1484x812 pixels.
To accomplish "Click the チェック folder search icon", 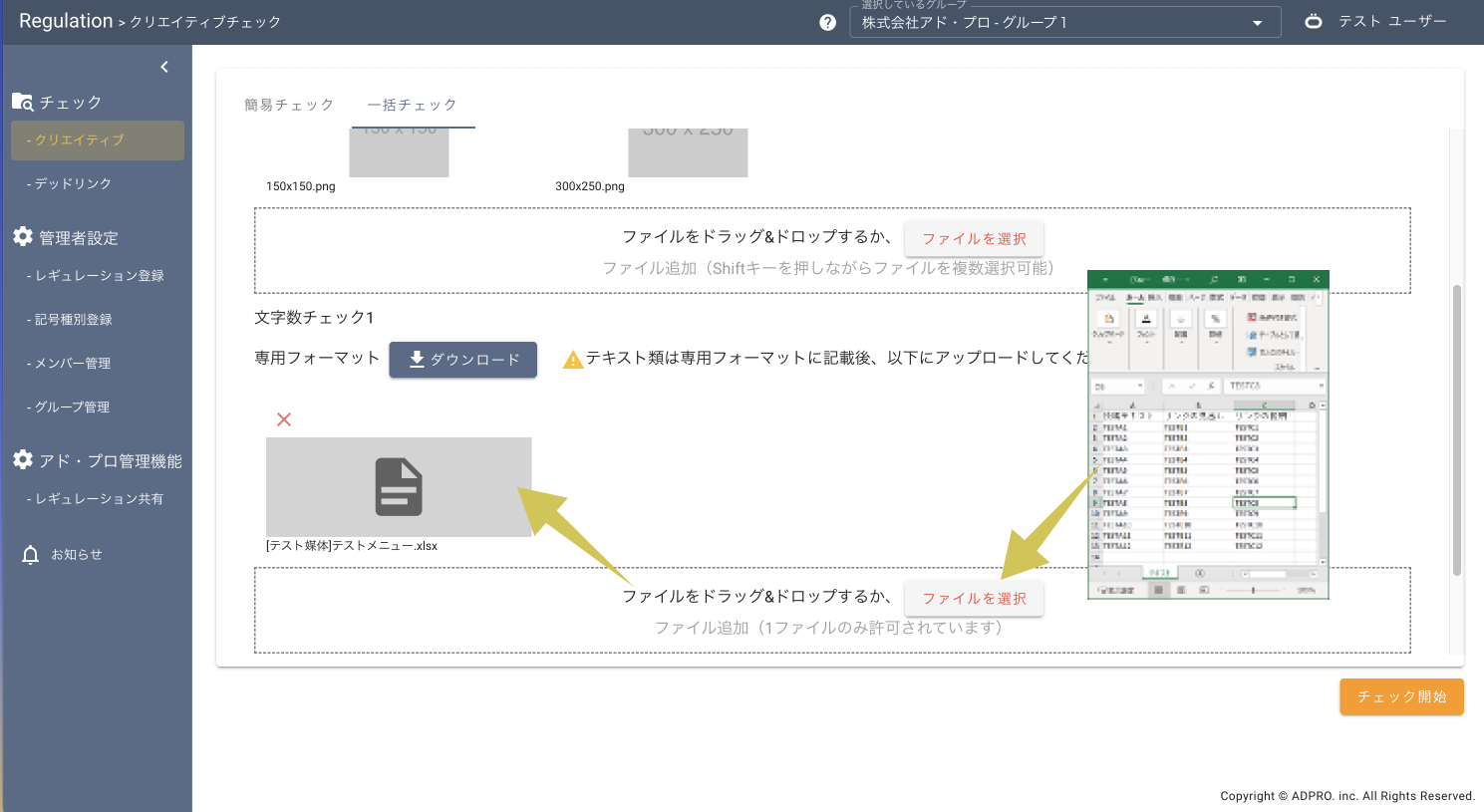I will tap(23, 102).
